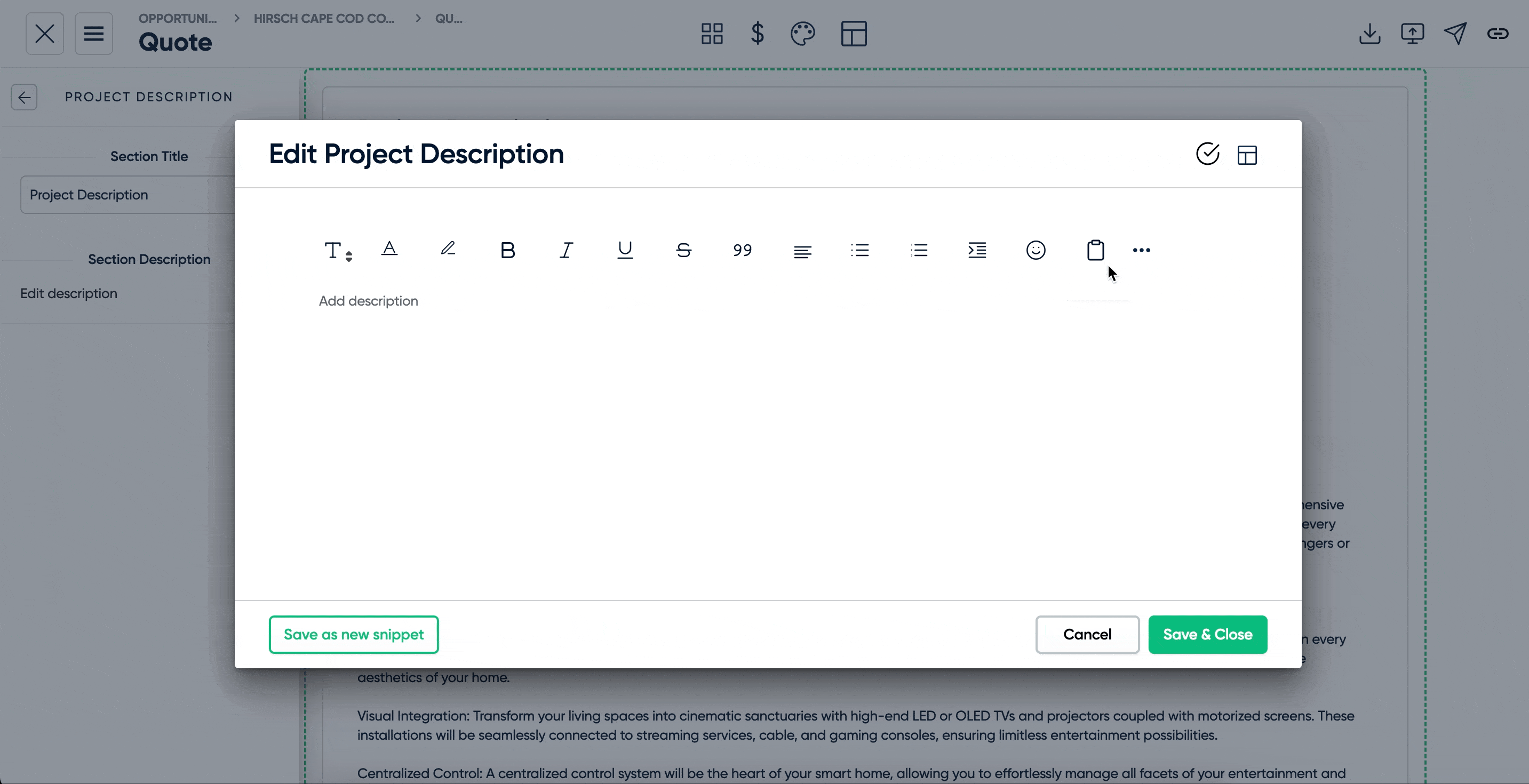
Task: Click the Save as new snippet button
Action: tap(353, 634)
